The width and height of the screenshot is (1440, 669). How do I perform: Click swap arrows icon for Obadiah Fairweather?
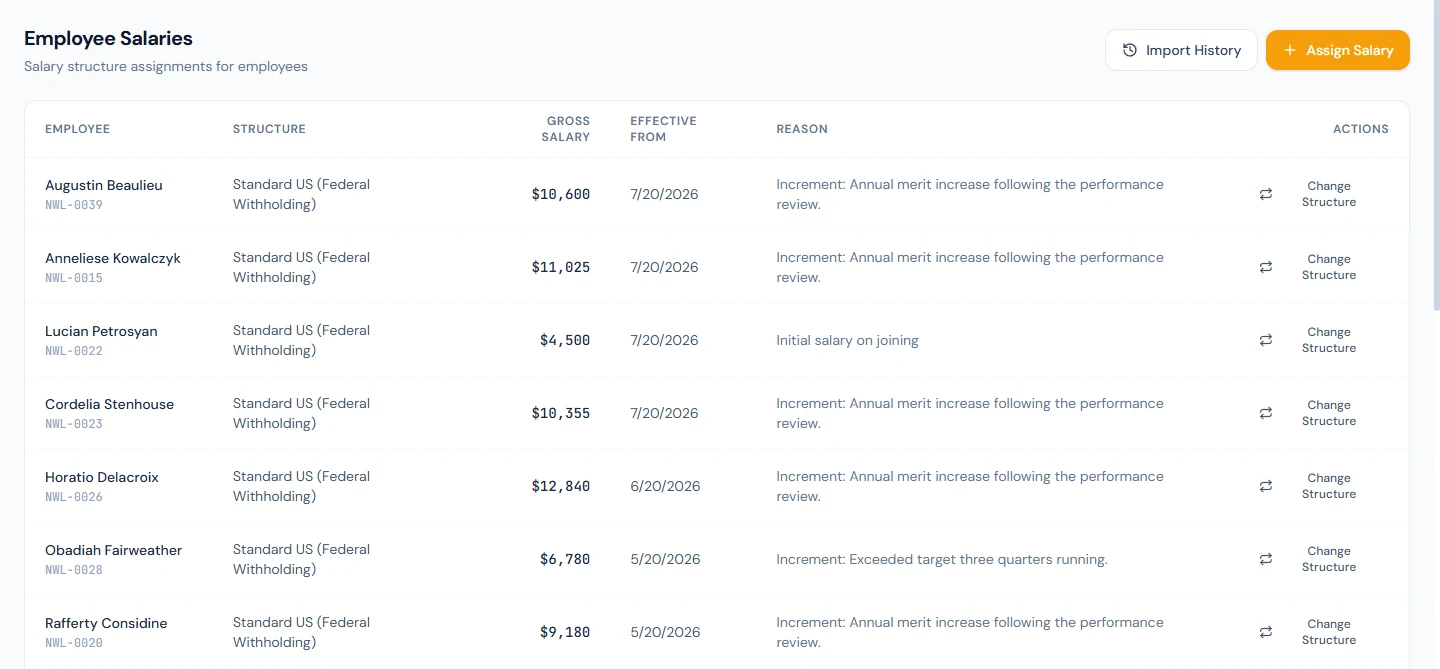click(x=1266, y=559)
